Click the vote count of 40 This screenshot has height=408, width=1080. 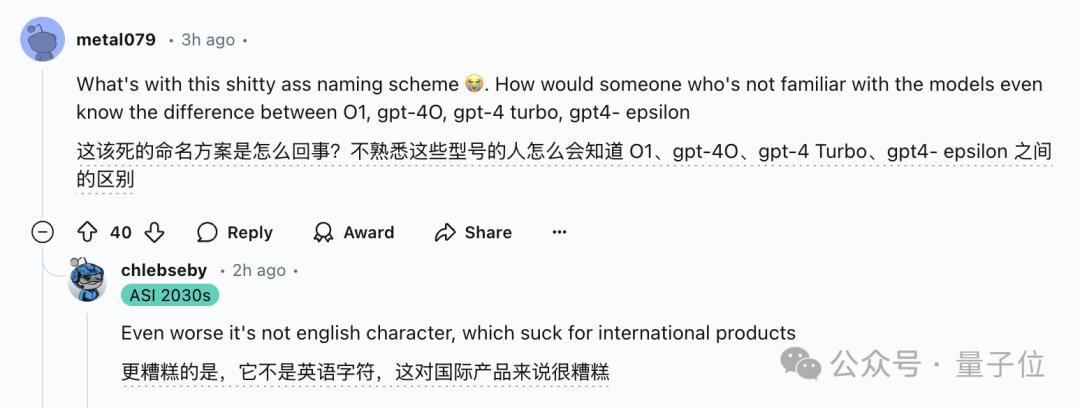point(121,232)
